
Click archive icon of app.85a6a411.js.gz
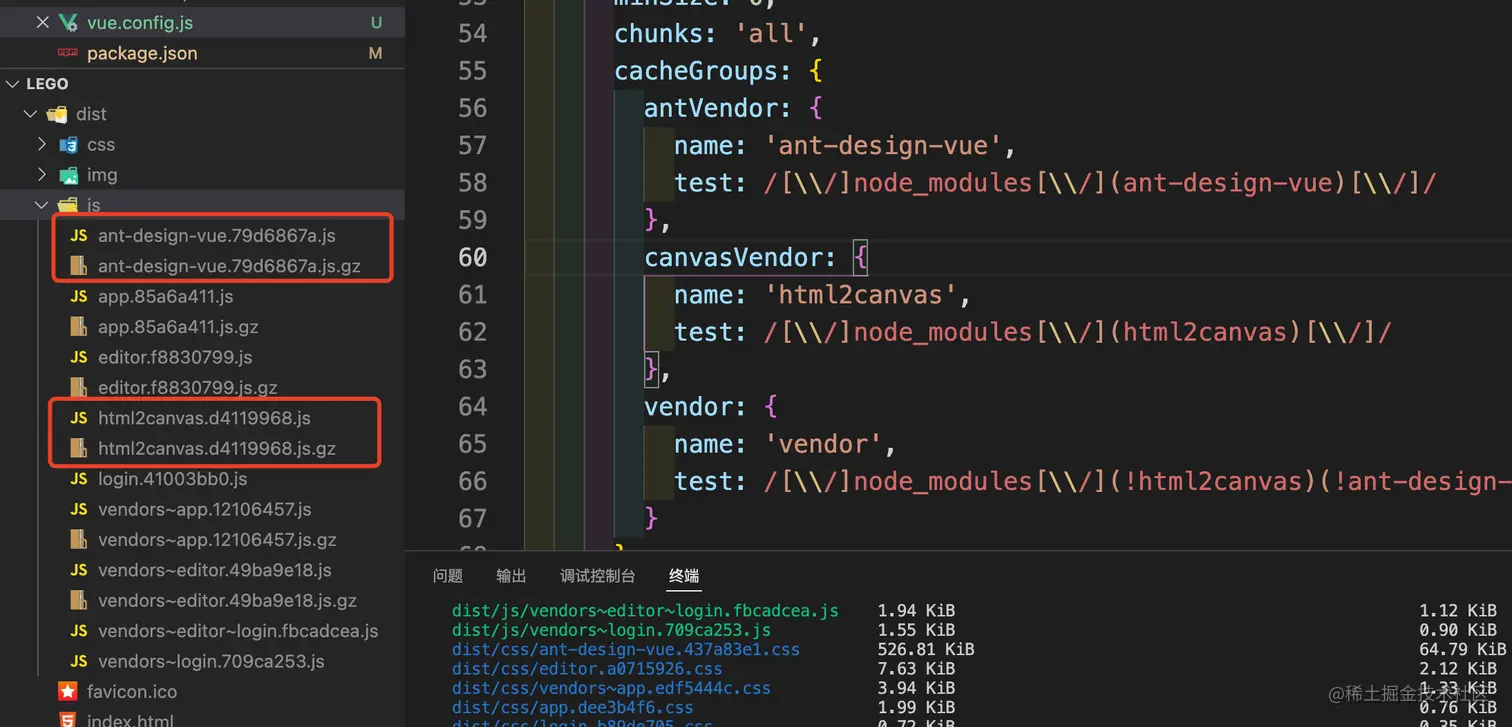pyautogui.click(x=78, y=327)
